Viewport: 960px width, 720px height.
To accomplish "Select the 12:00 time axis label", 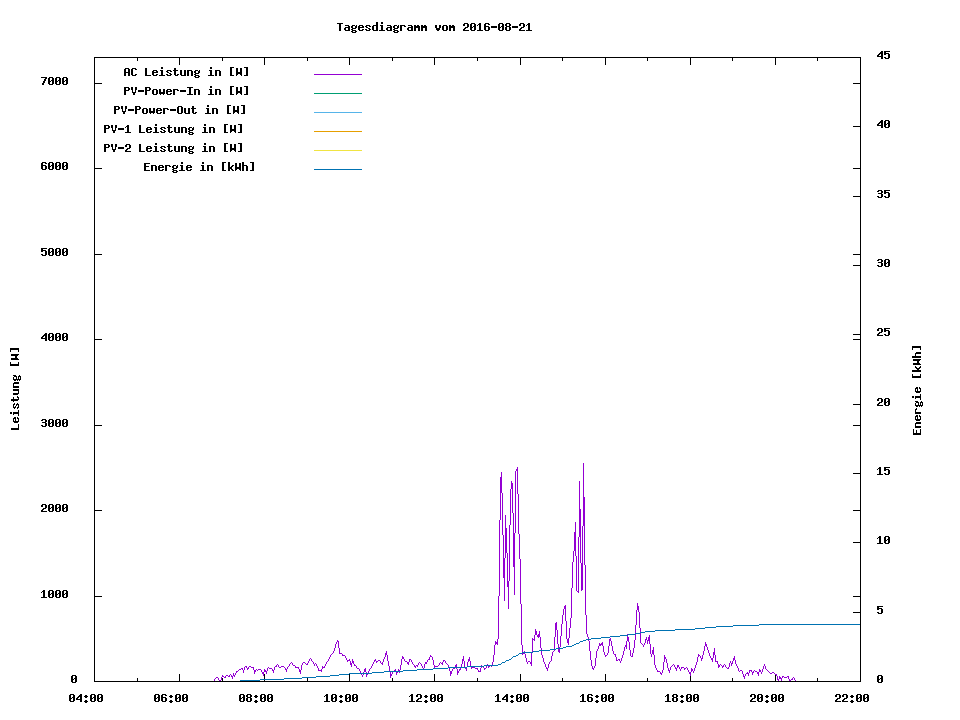I will tap(427, 698).
